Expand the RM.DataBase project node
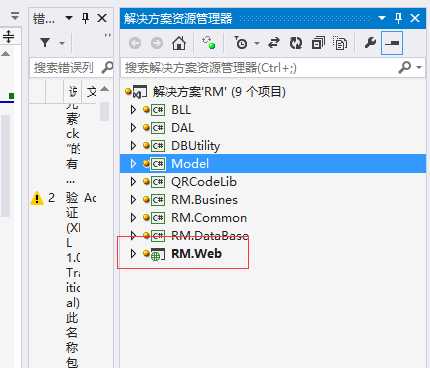Screen dimensions: 430x368 point(133,236)
